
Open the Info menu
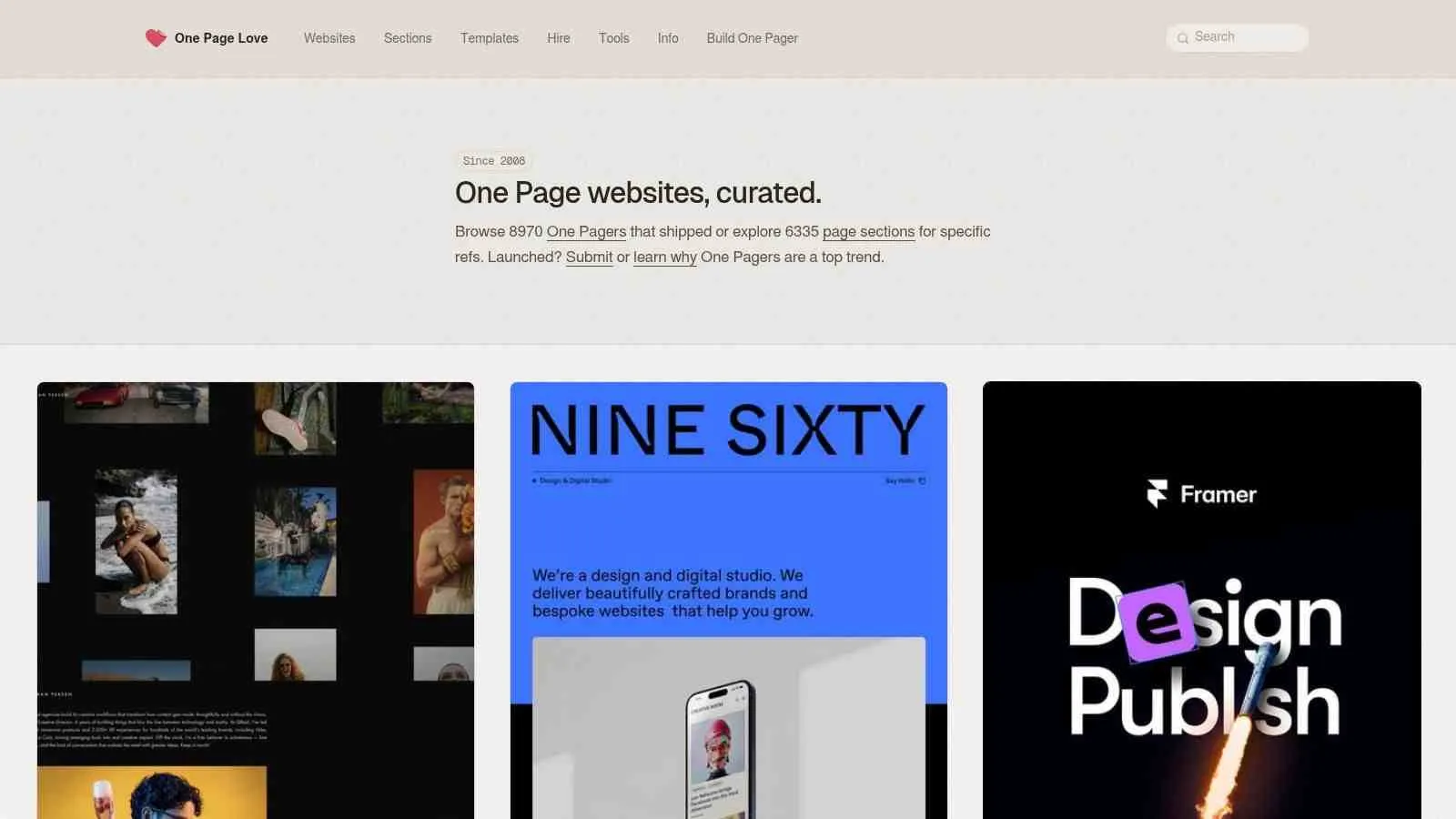[x=668, y=38]
